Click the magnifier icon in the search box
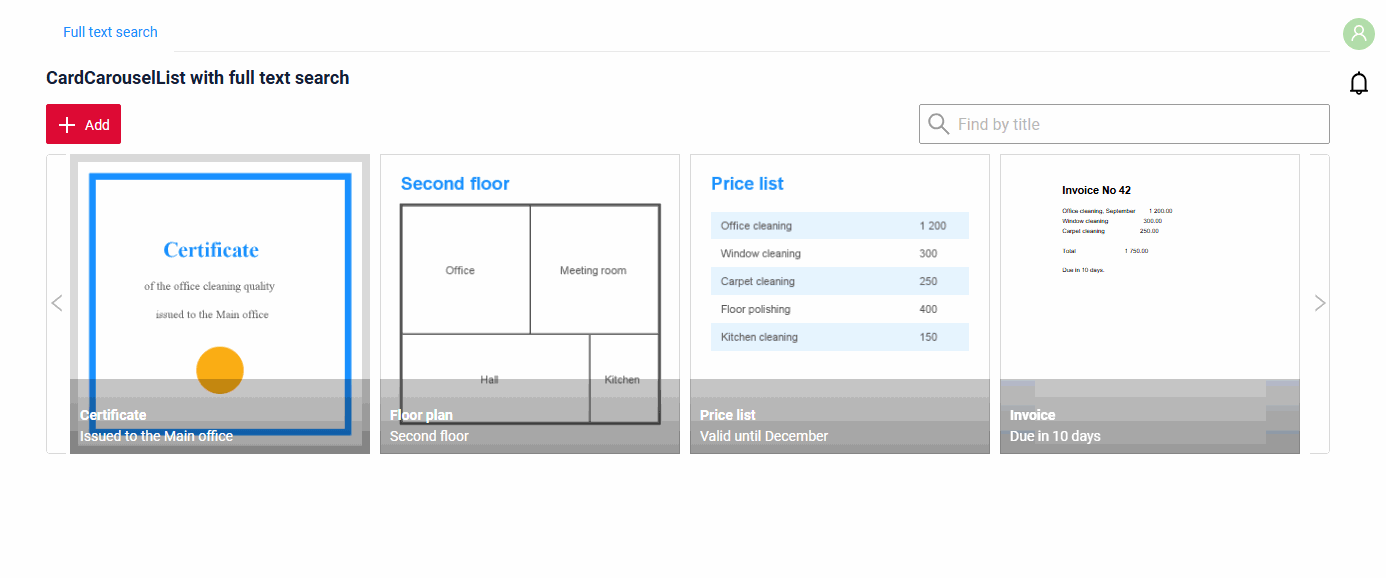 point(938,124)
